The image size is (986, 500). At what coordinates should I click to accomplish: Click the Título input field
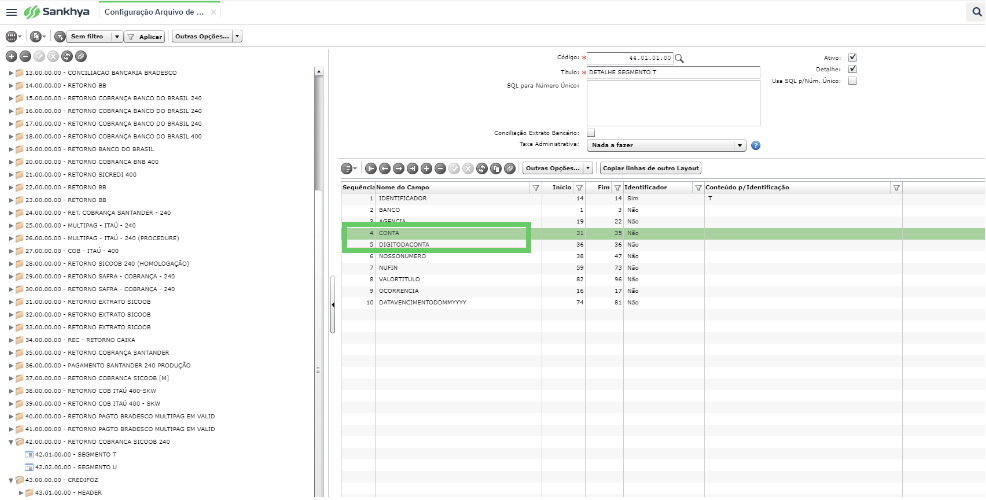click(673, 72)
